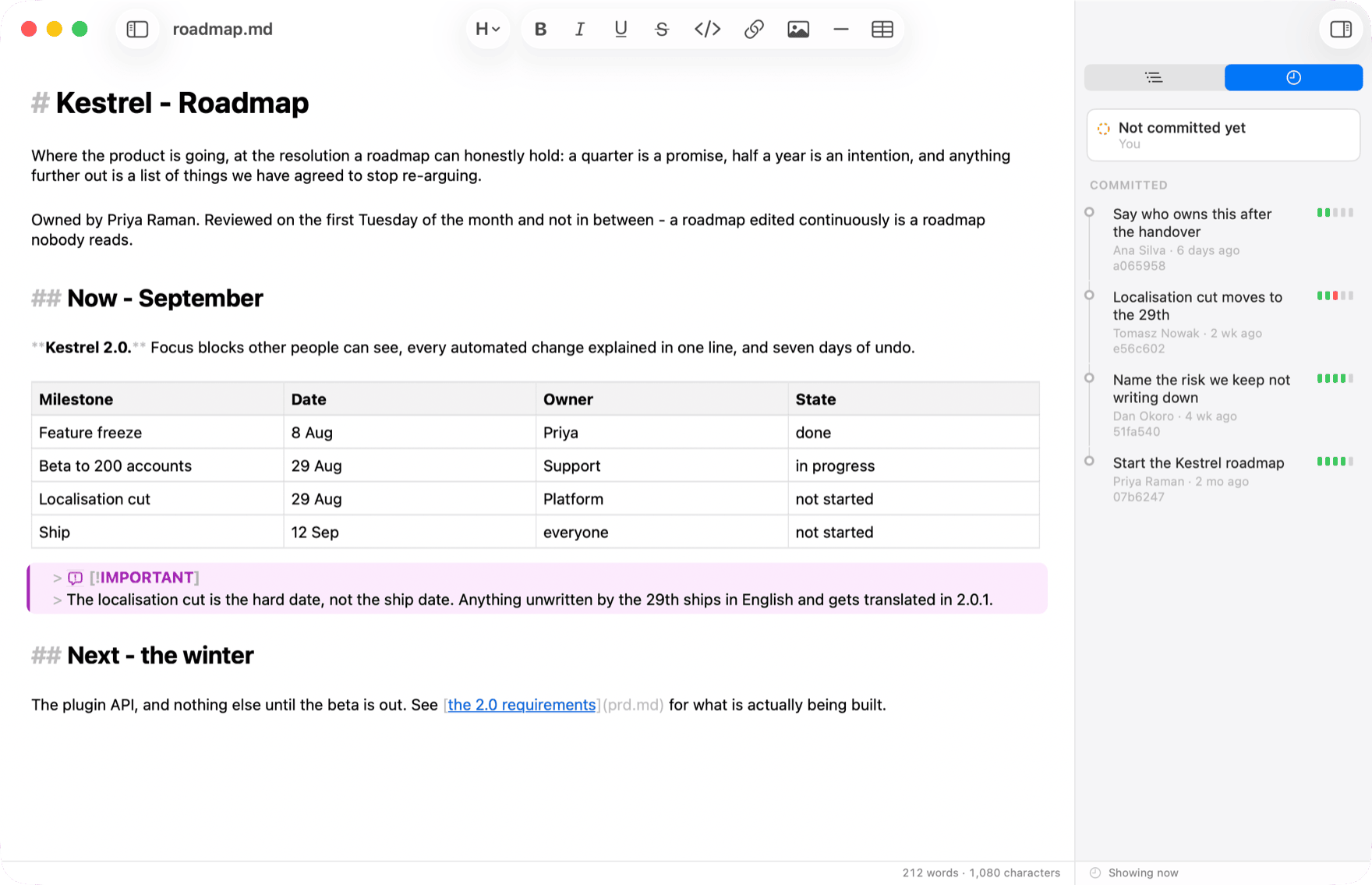This screenshot has width=1372, height=885.
Task: Select the 'Date' table header cell
Action: click(410, 399)
